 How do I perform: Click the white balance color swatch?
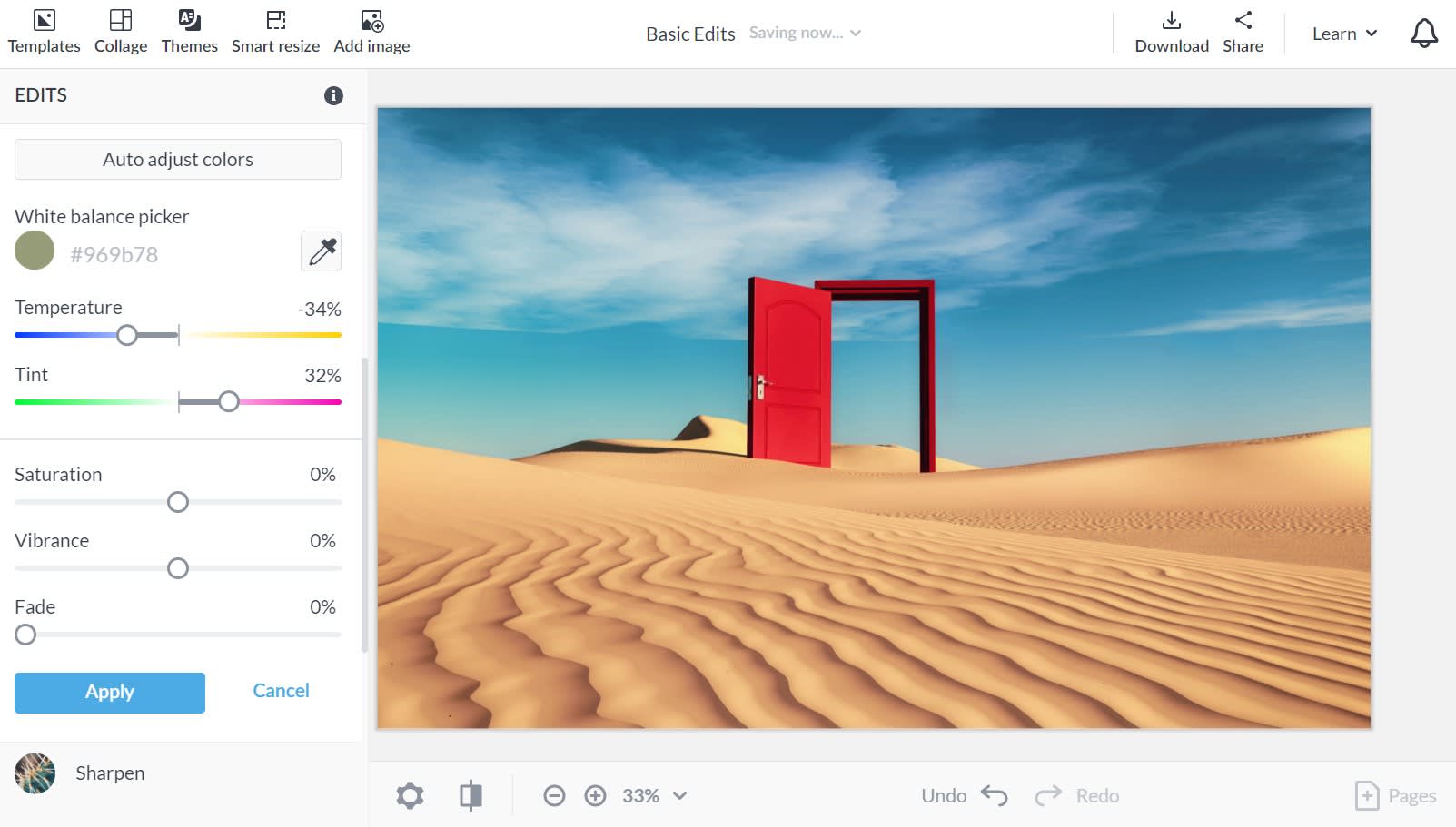(35, 251)
